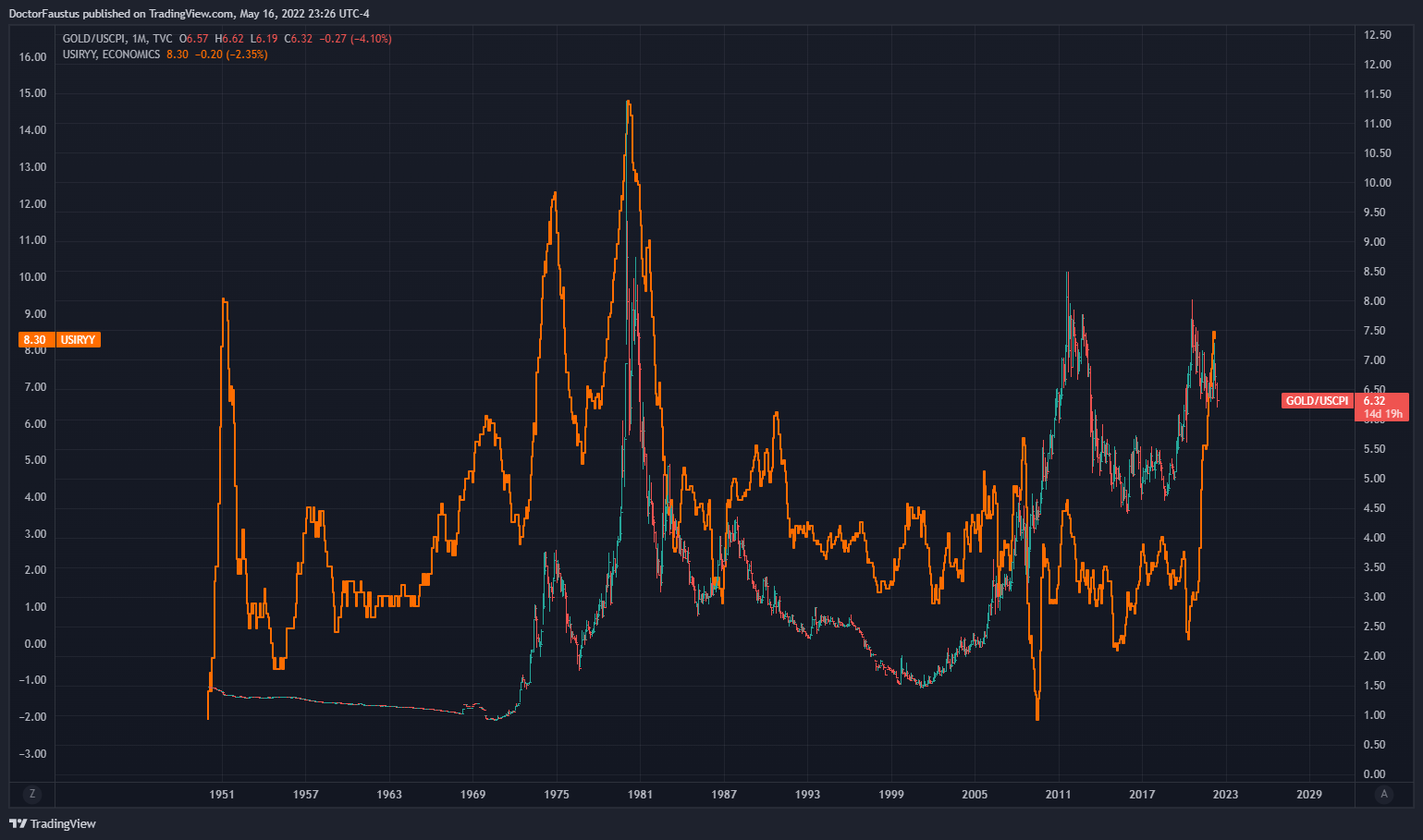This screenshot has width=1423, height=840.
Task: Click the 1987 label on time axis
Action: (724, 794)
